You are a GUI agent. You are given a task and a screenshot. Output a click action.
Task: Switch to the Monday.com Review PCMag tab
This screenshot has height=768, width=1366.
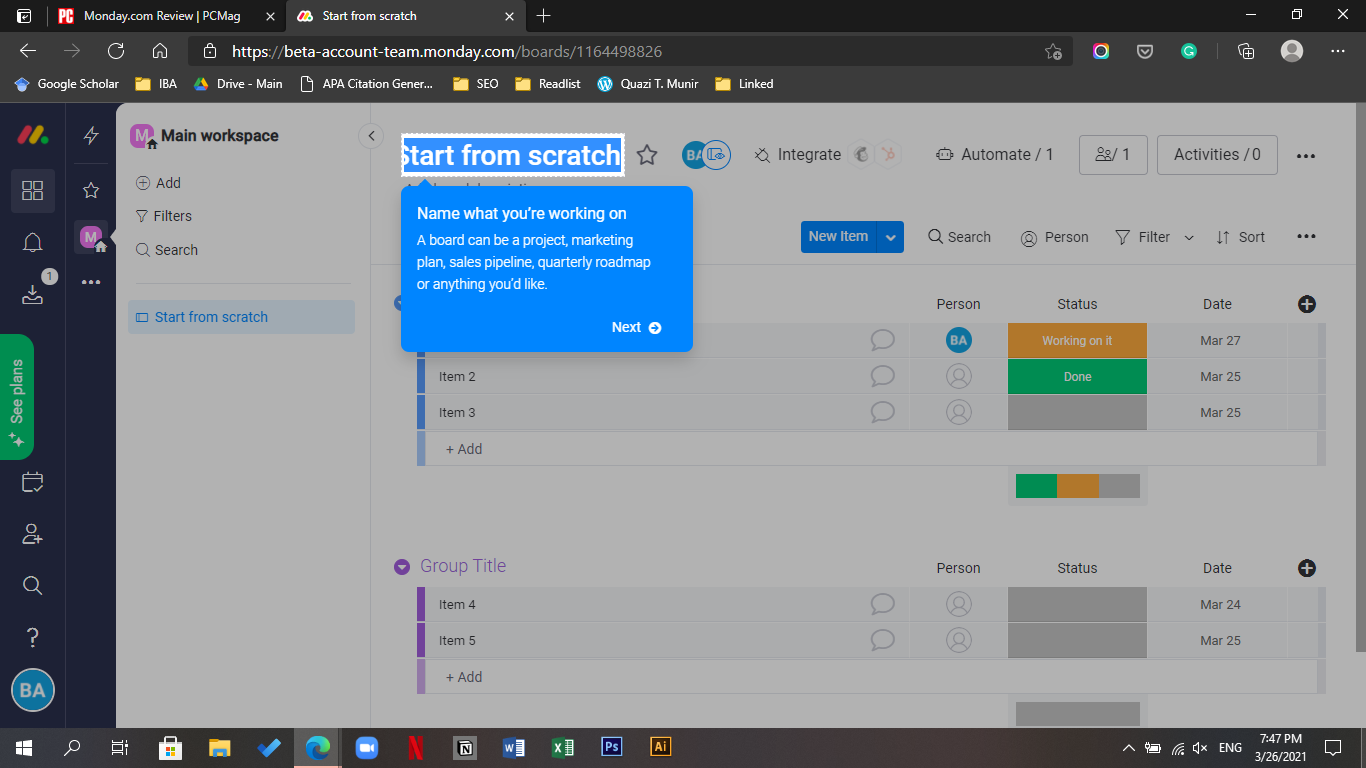(166, 16)
